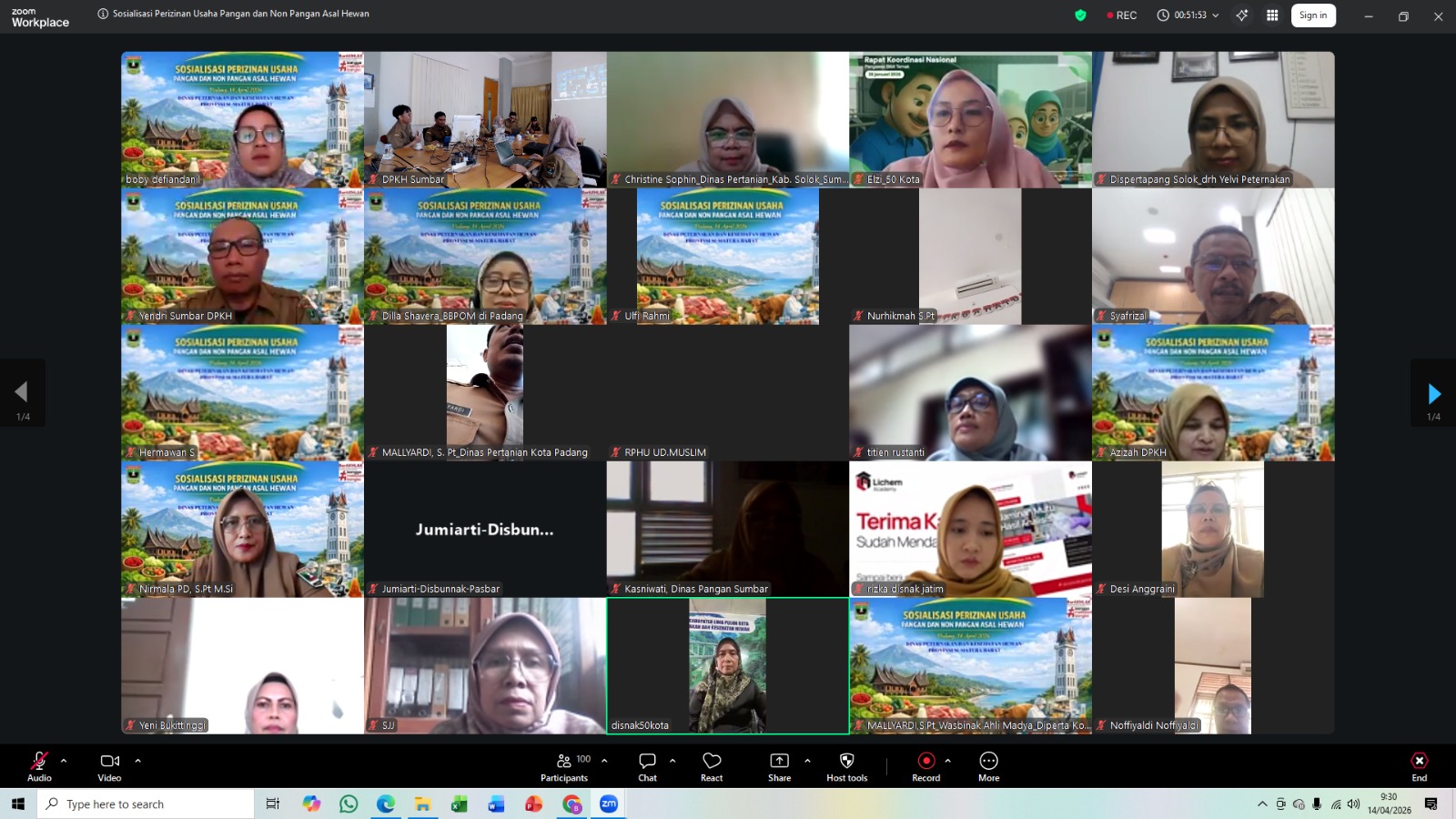1456x819 pixels.
Task: Go to next gallery page arrow
Action: click(x=1433, y=394)
